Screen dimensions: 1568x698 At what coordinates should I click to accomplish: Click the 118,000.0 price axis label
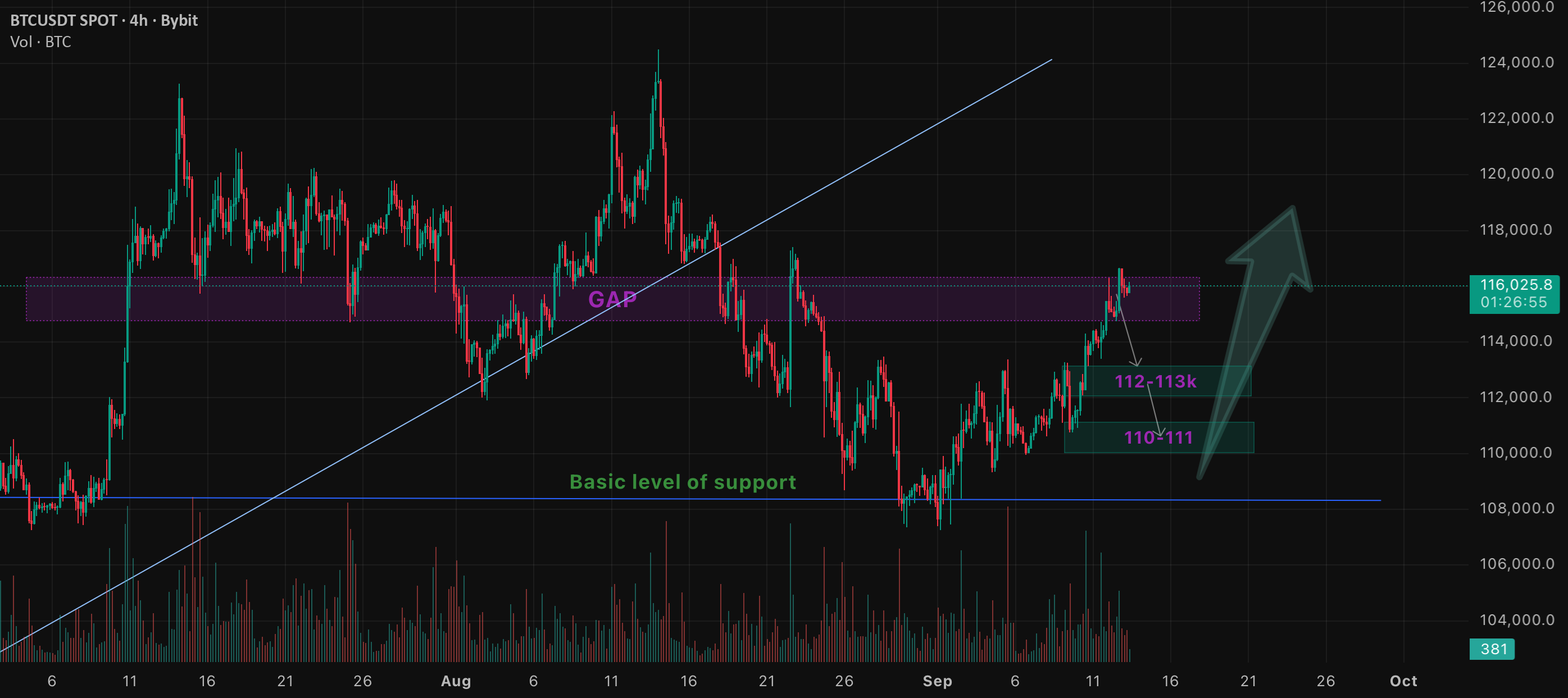[x=1516, y=230]
